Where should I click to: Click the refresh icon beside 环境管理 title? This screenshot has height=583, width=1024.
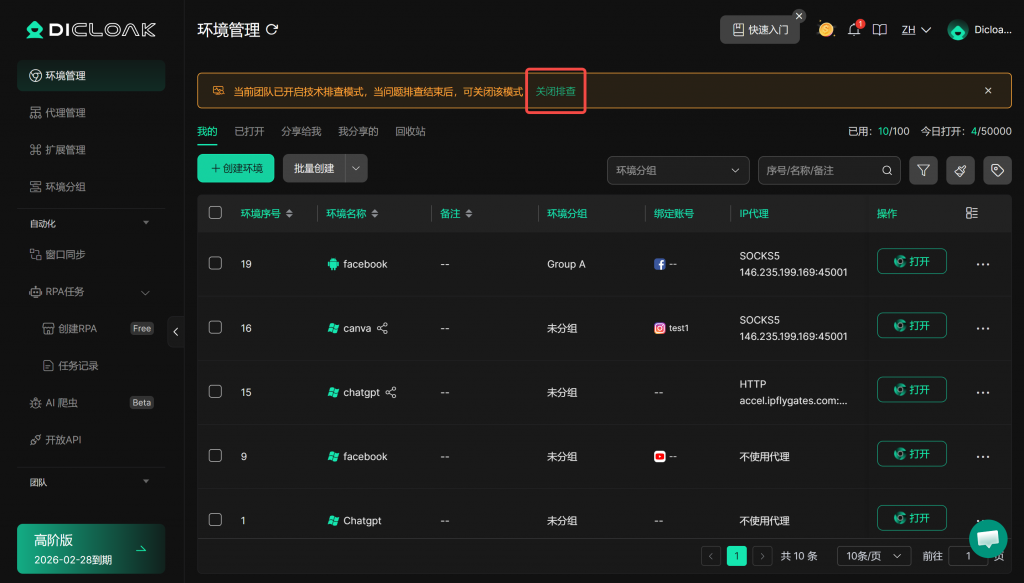(x=271, y=31)
